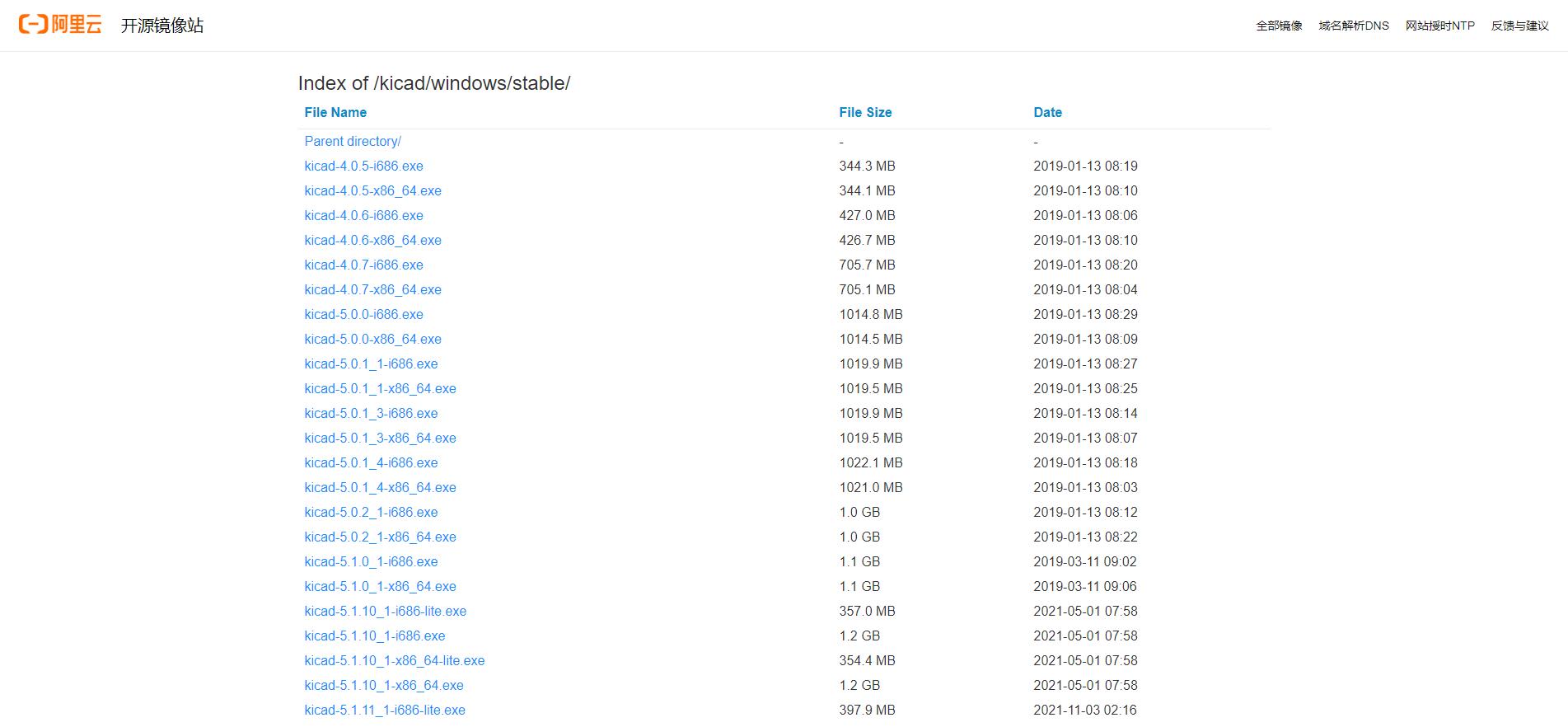1568x727 pixels.
Task: Download kicad-4.0.7-i686.exe
Action: click(363, 265)
